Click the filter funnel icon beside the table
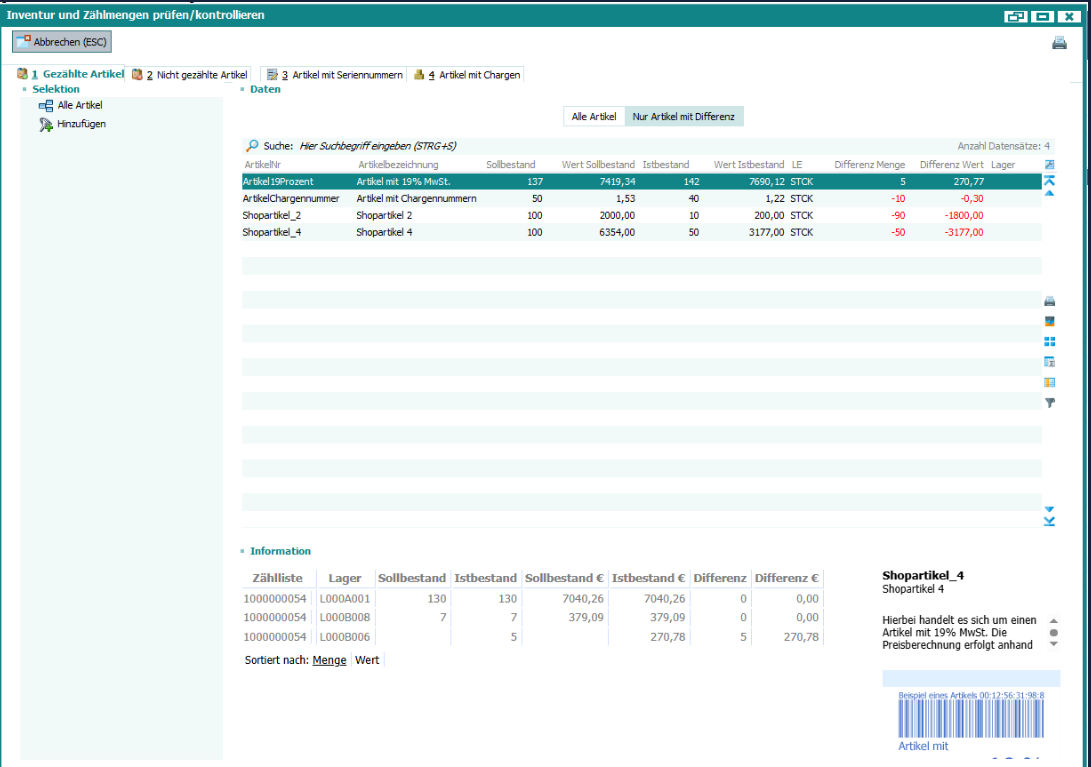1091x767 pixels. click(1050, 403)
